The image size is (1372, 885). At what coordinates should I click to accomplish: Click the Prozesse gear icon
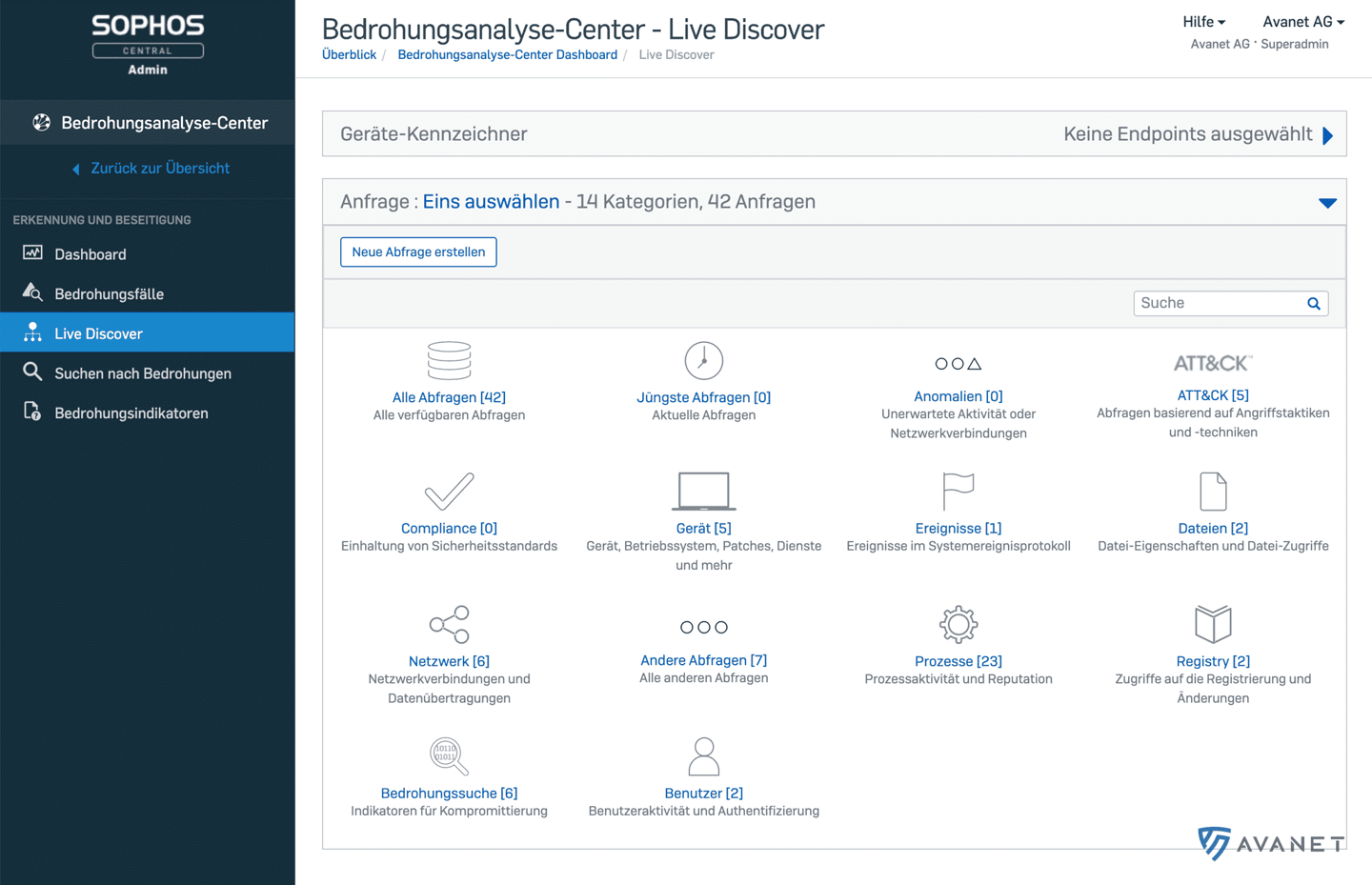click(958, 625)
